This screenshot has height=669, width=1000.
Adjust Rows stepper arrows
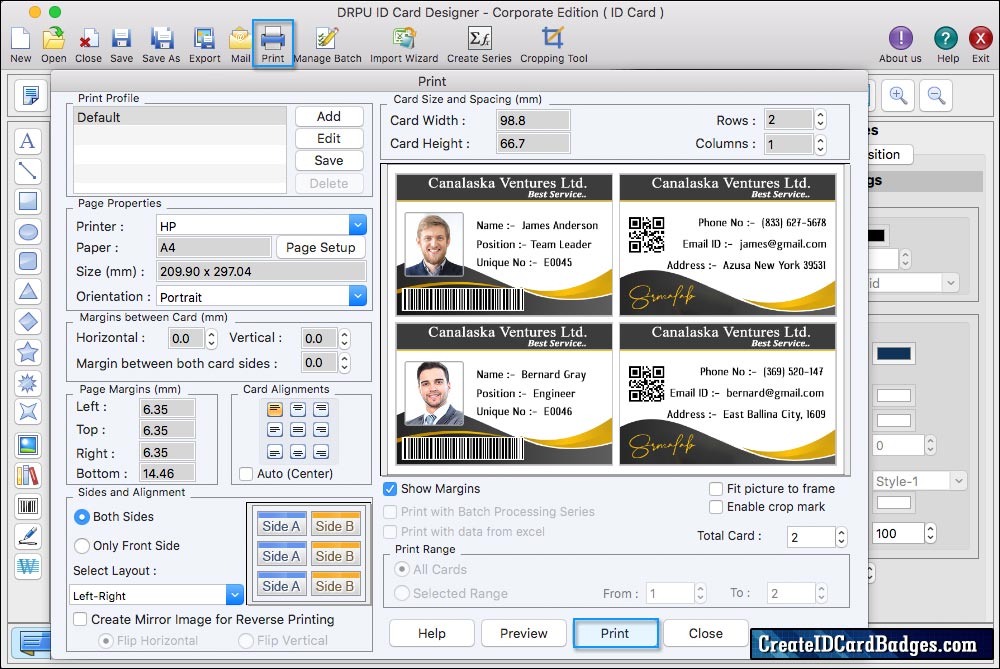[820, 120]
